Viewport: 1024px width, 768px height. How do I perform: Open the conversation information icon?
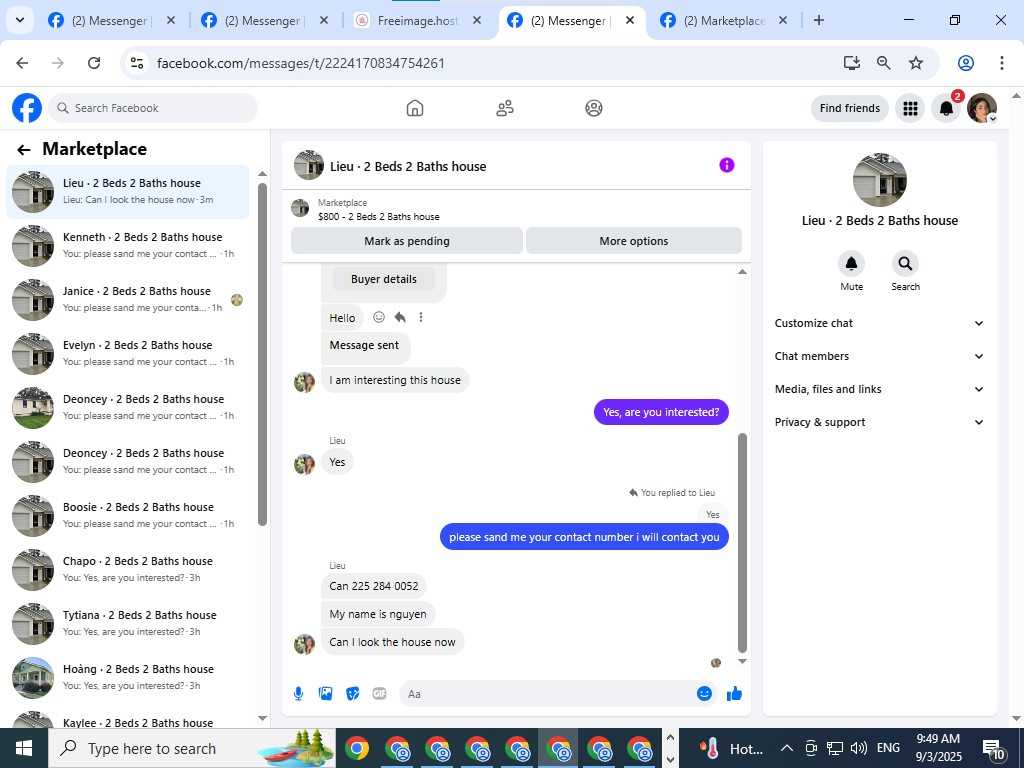pos(727,165)
